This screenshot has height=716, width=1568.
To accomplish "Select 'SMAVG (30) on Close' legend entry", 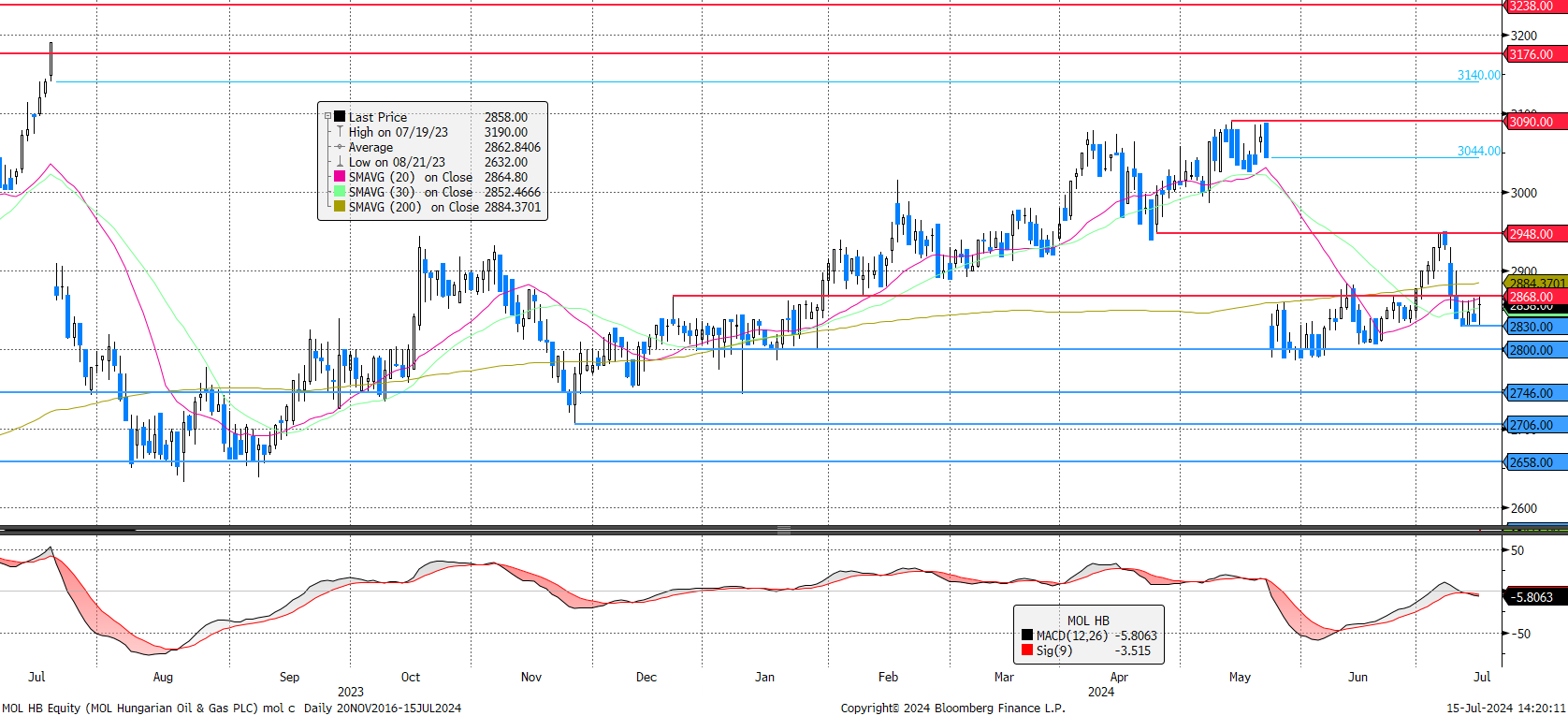I will point(411,192).
